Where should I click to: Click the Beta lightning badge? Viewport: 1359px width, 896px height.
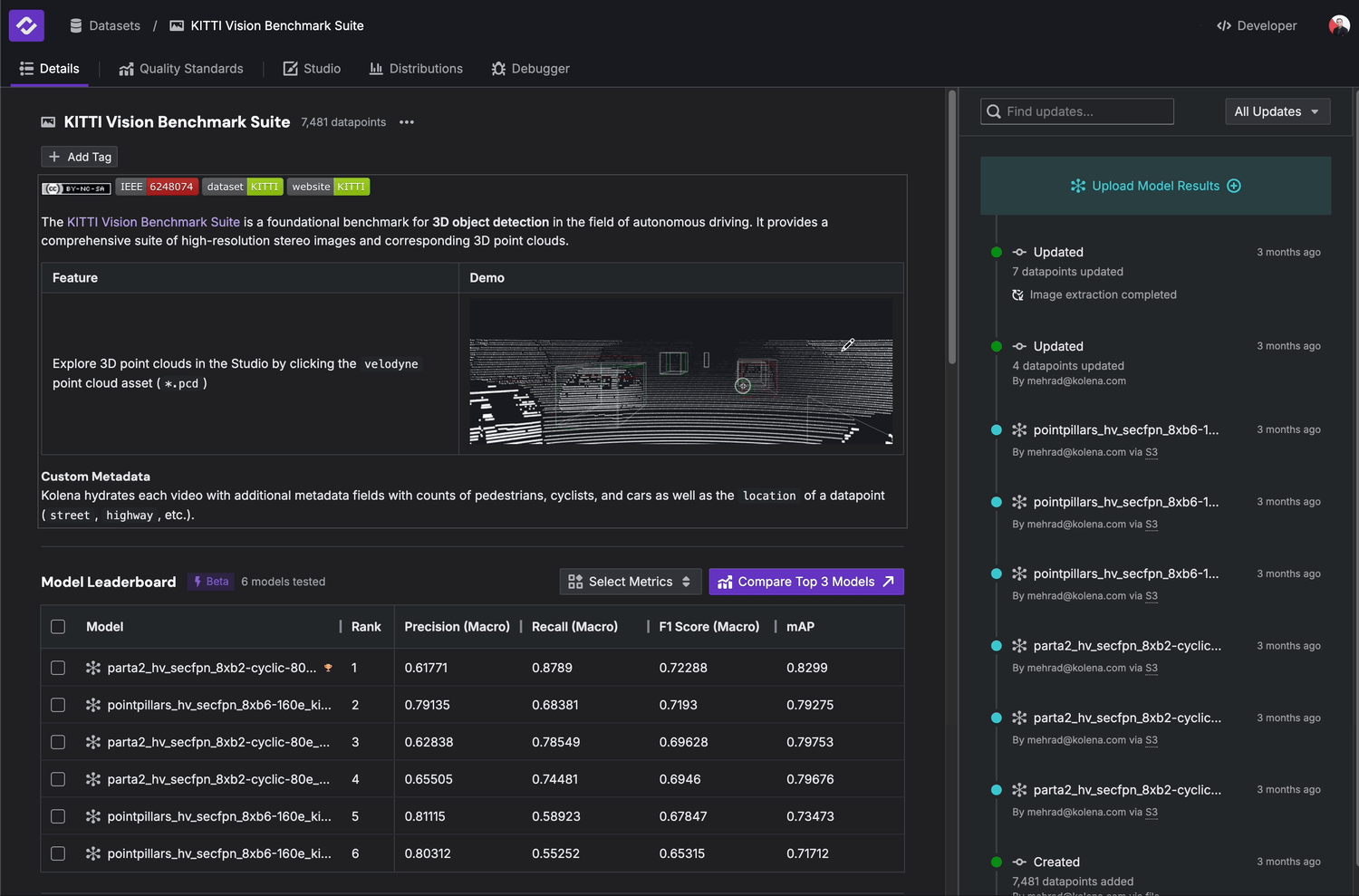click(x=211, y=582)
